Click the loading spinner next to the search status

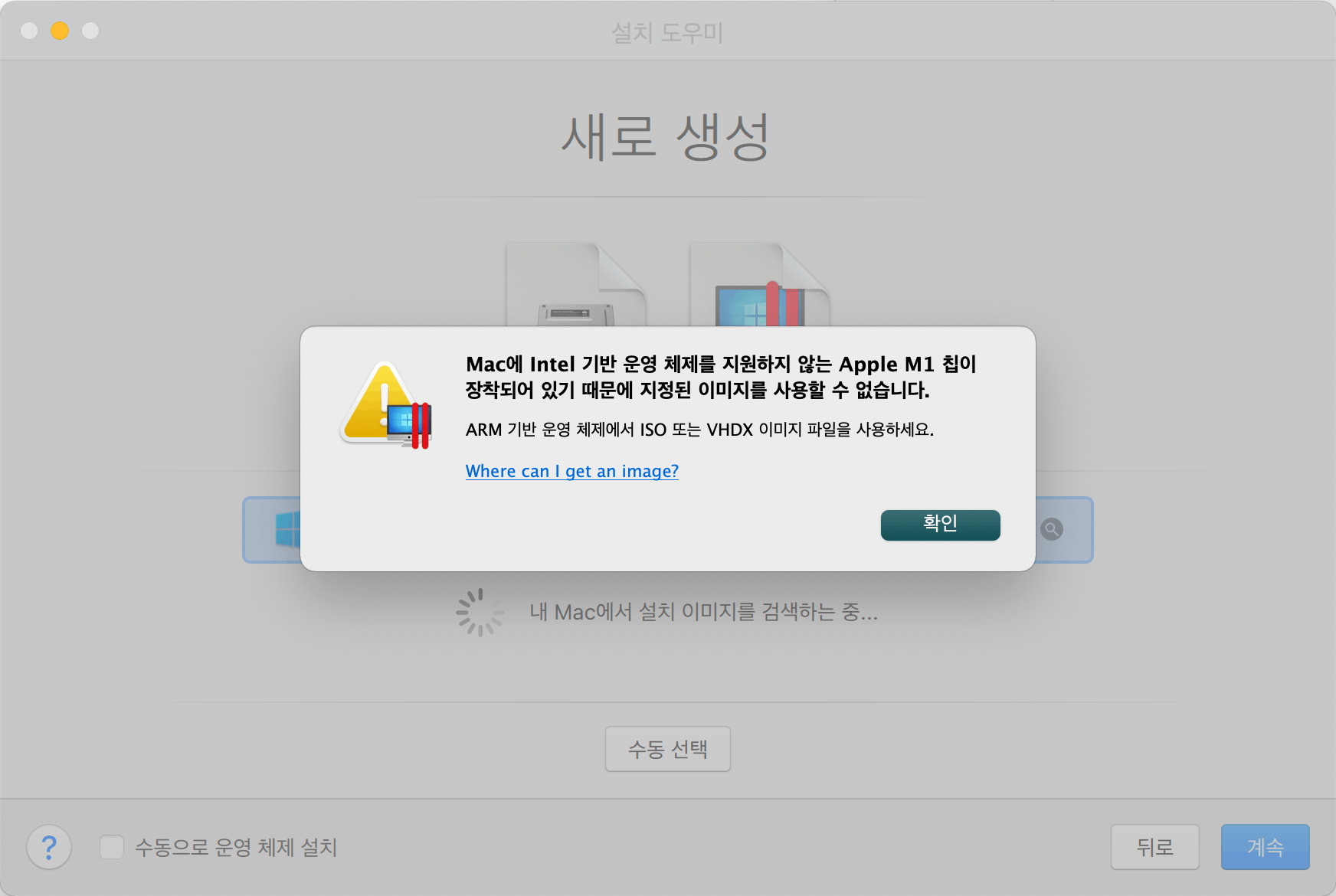480,612
